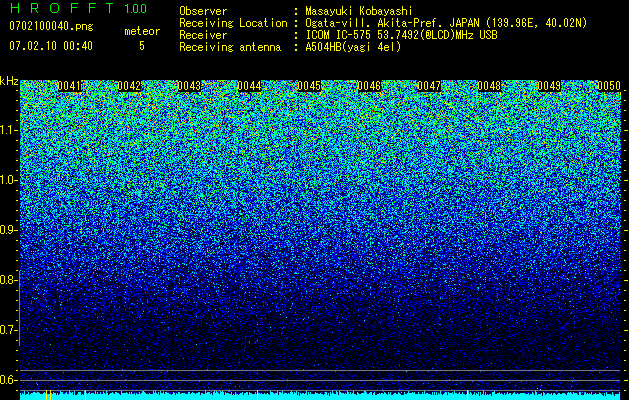Click the 1.1 frequency axis label
The image size is (629, 400).
tap(7, 130)
